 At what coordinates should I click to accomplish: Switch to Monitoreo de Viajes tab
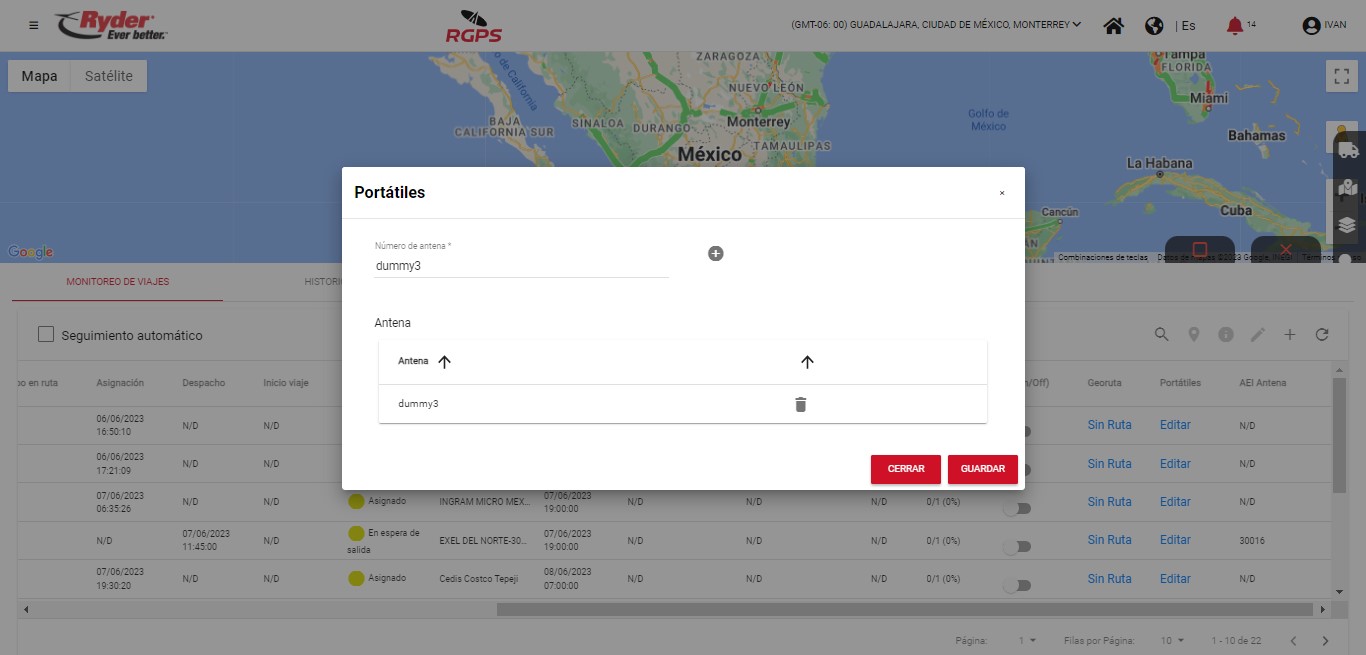(x=118, y=282)
